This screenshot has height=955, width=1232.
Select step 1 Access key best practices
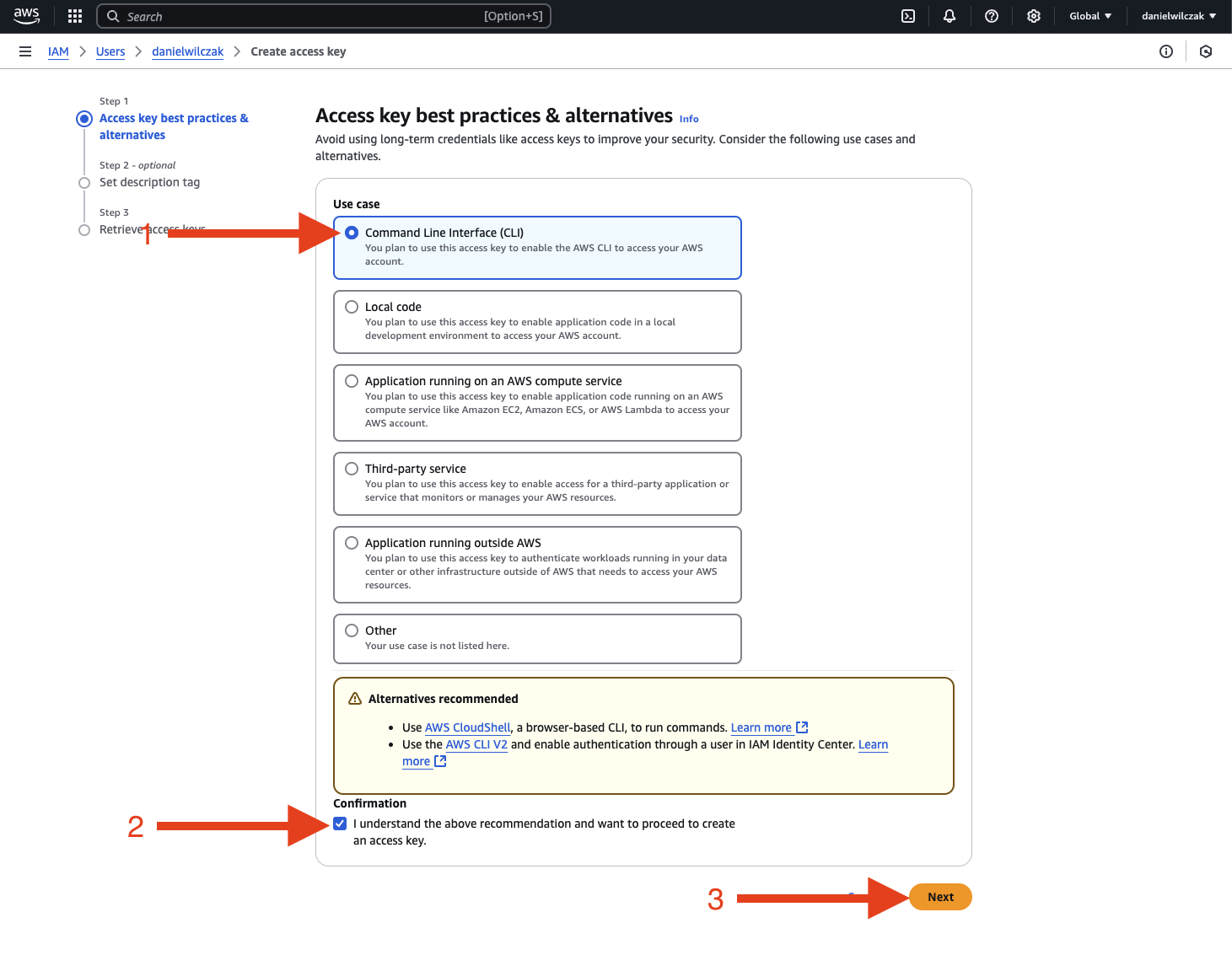click(x=174, y=126)
